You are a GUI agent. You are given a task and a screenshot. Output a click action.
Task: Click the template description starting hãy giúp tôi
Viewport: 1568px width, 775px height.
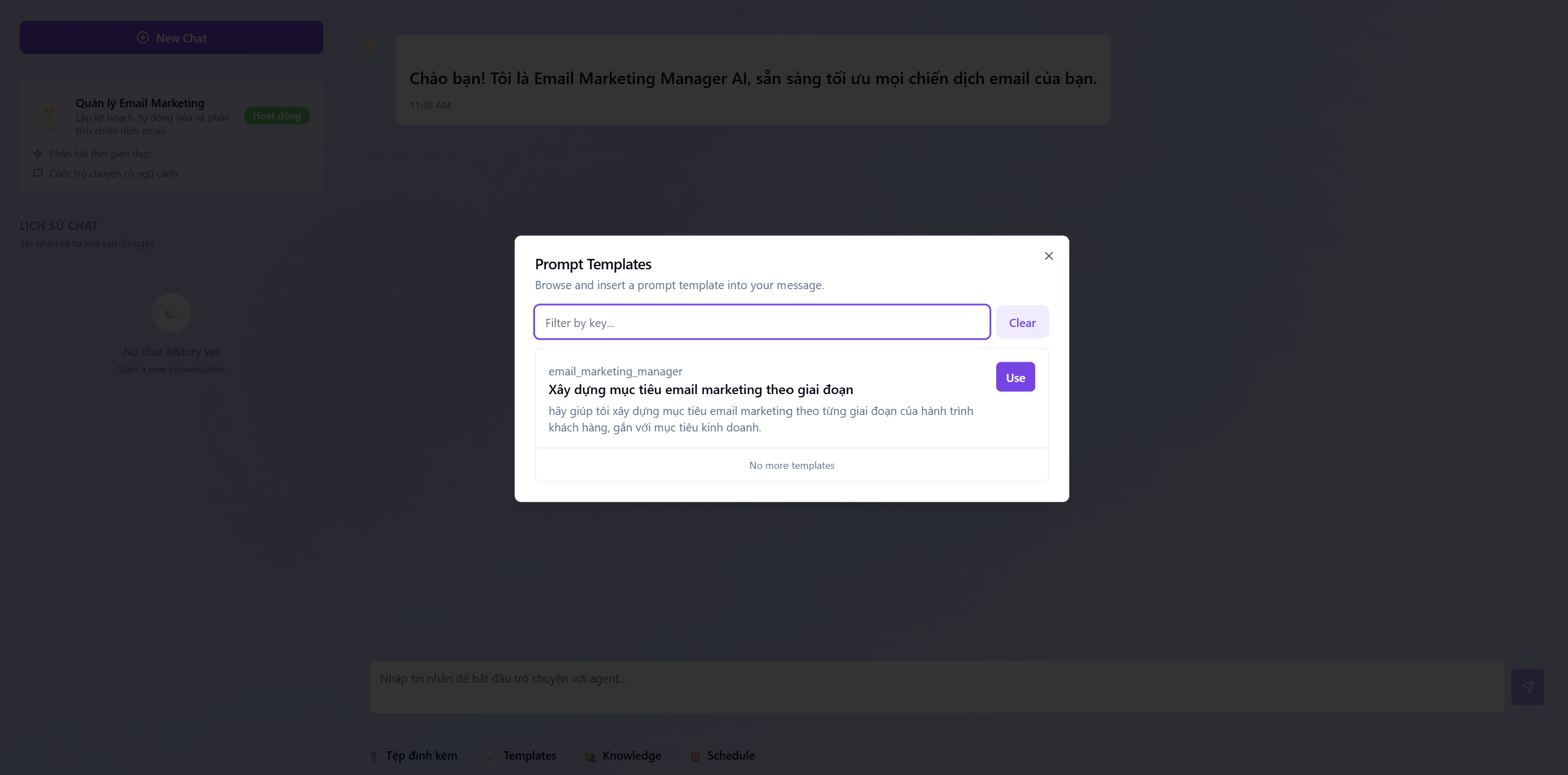pos(761,419)
